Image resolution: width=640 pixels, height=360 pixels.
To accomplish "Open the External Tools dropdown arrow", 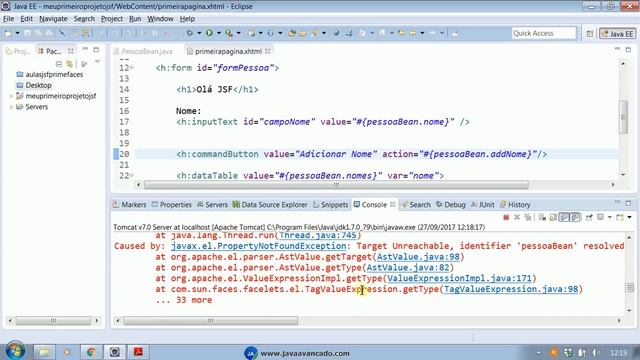I will 238,33.
